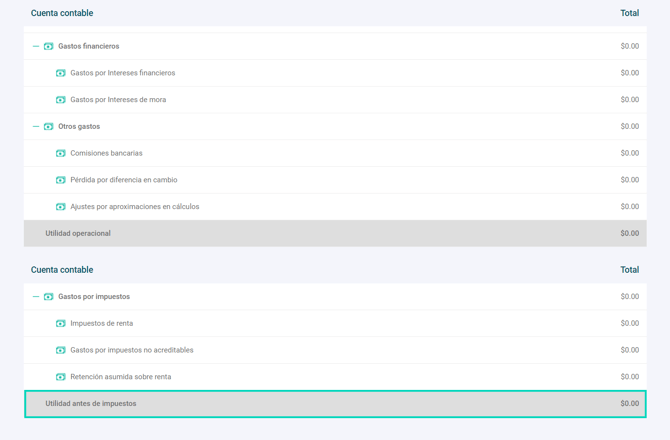This screenshot has height=440, width=670.
Task: Click the icon next to Gastos por Intereses financieros
Action: point(60,73)
